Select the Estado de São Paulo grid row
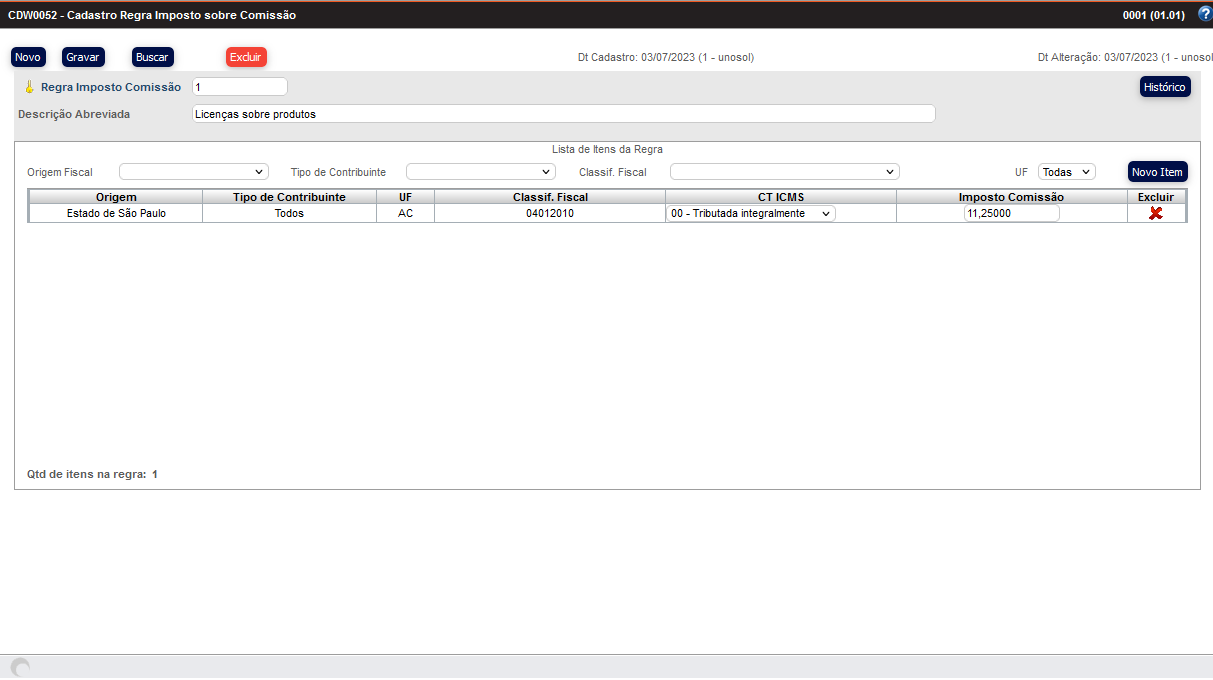The image size is (1213, 680). 115,212
